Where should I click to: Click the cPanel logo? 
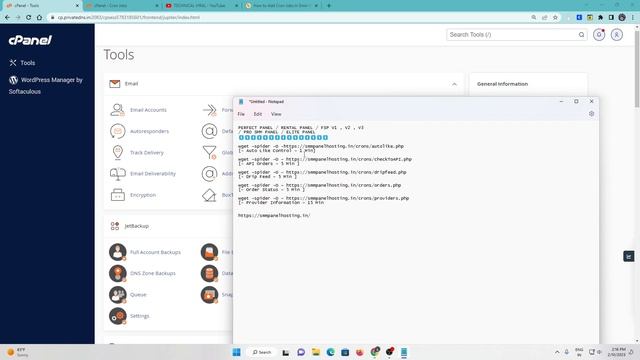[x=30, y=40]
